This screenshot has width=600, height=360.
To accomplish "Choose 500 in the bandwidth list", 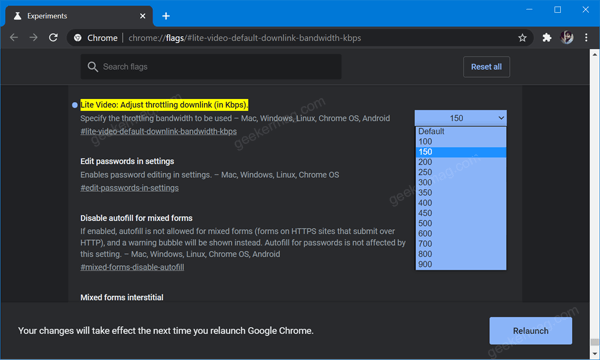I will click(x=461, y=223).
